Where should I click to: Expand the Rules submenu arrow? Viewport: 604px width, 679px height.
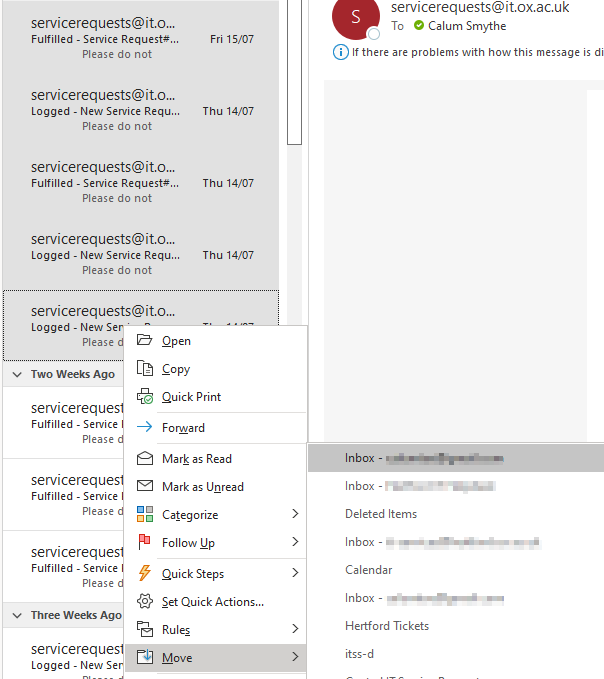[295, 630]
